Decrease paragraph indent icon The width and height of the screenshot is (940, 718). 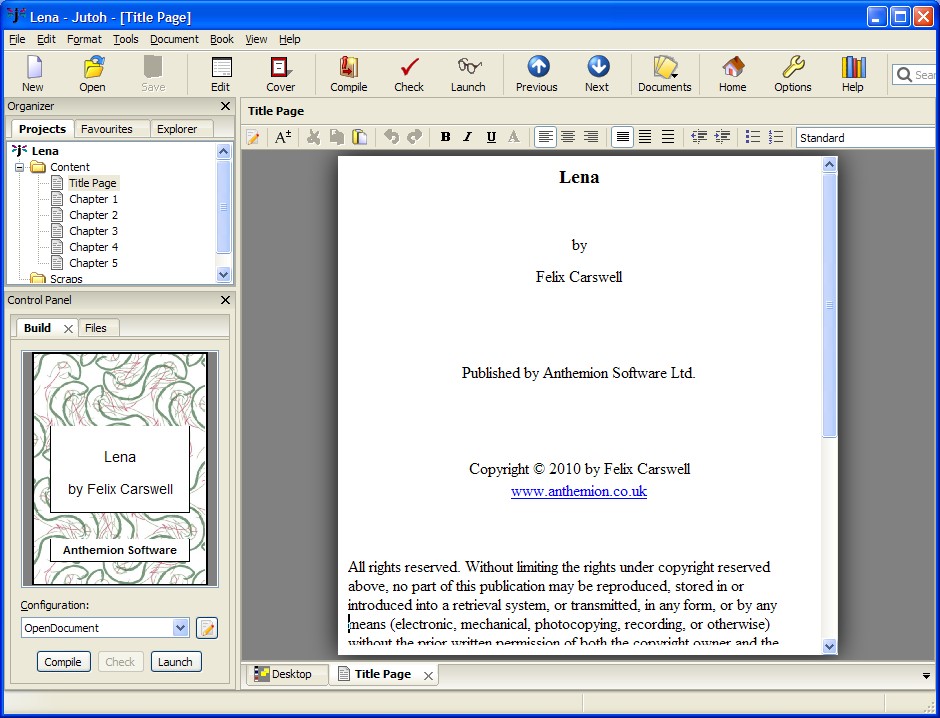699,137
